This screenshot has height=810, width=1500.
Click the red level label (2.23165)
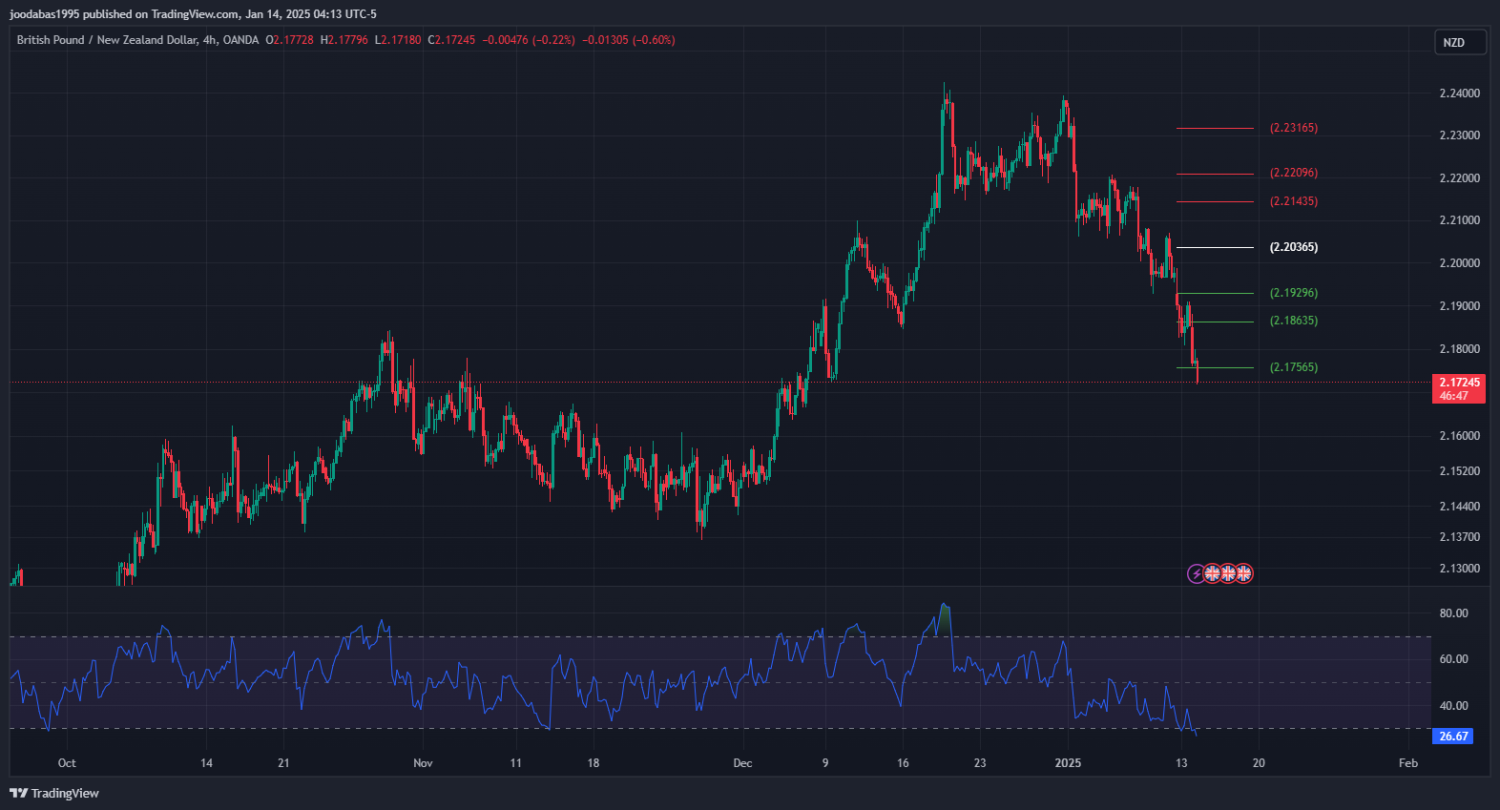tap(1294, 128)
